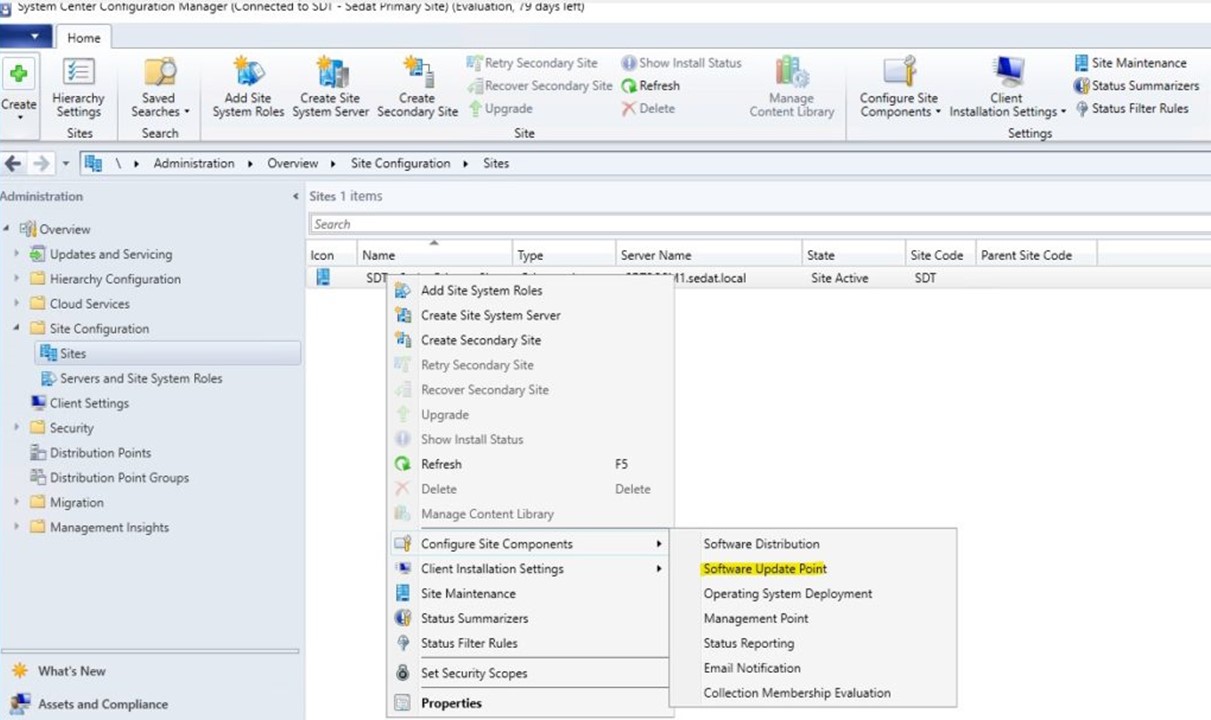Select the Home ribbon tab
This screenshot has height=720, width=1211.
coord(84,38)
